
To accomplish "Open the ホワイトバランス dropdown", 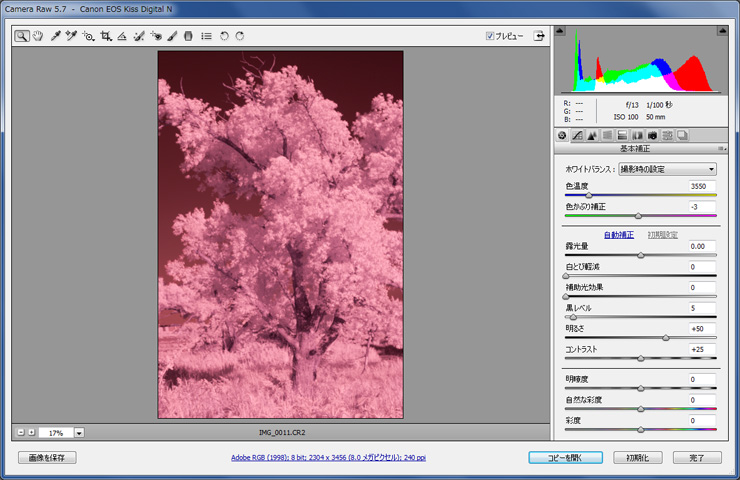I will pyautogui.click(x=667, y=170).
